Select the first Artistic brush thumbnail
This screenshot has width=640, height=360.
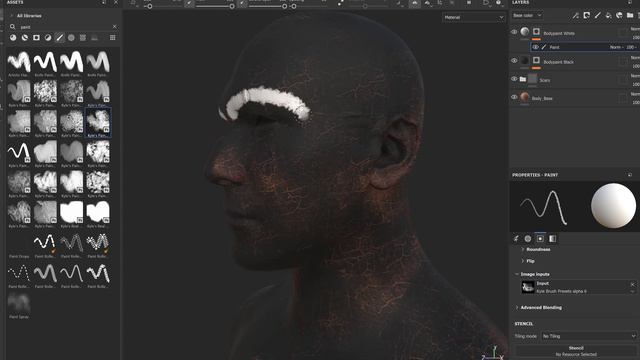click(x=19, y=62)
